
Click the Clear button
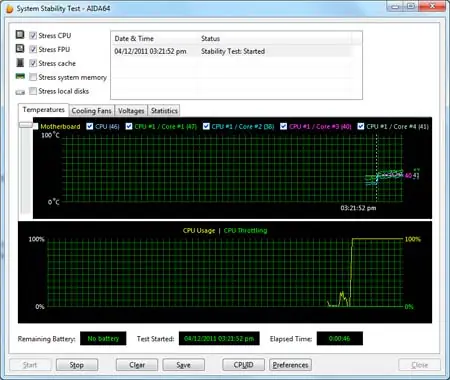point(137,365)
